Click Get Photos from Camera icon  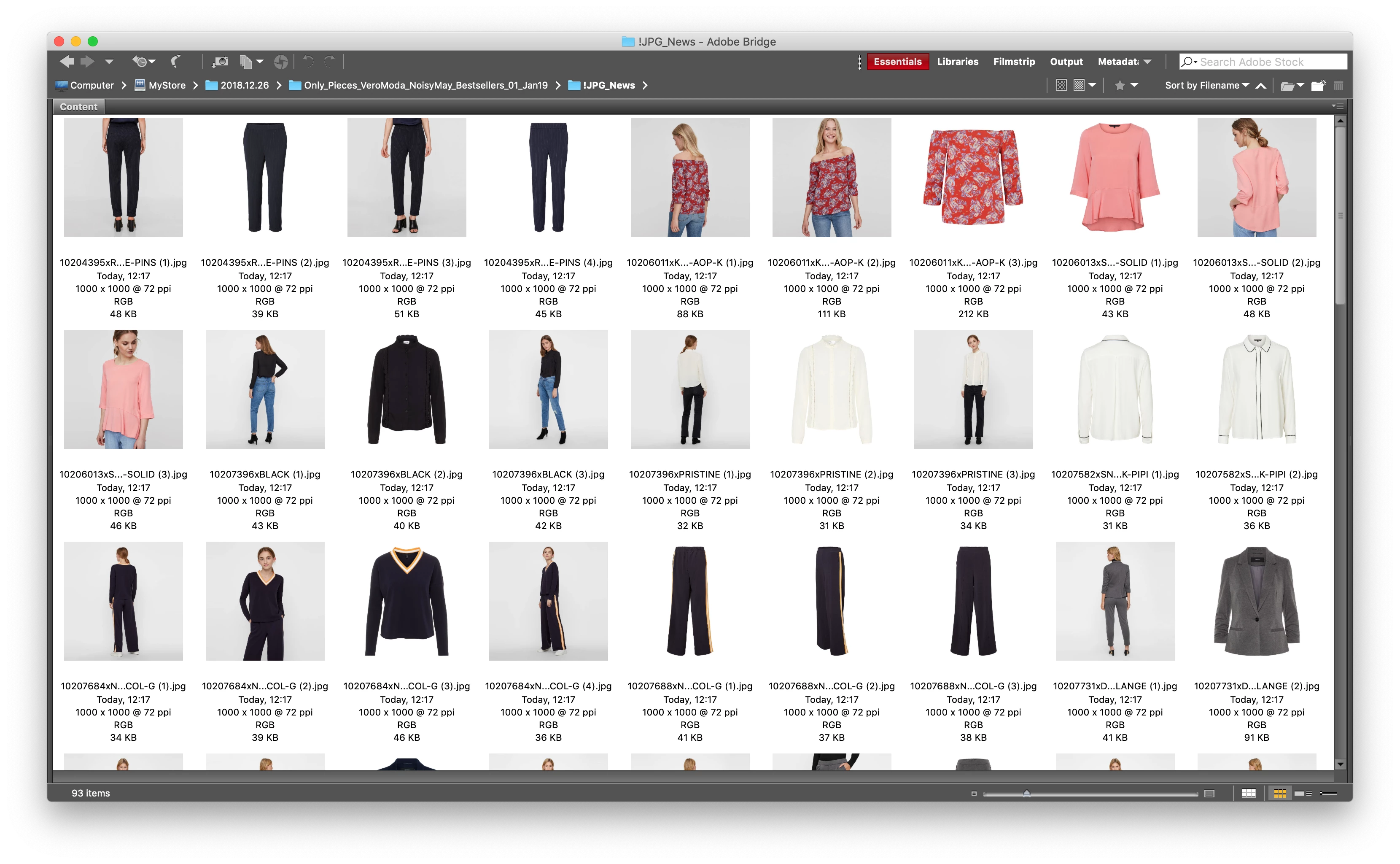tap(221, 62)
